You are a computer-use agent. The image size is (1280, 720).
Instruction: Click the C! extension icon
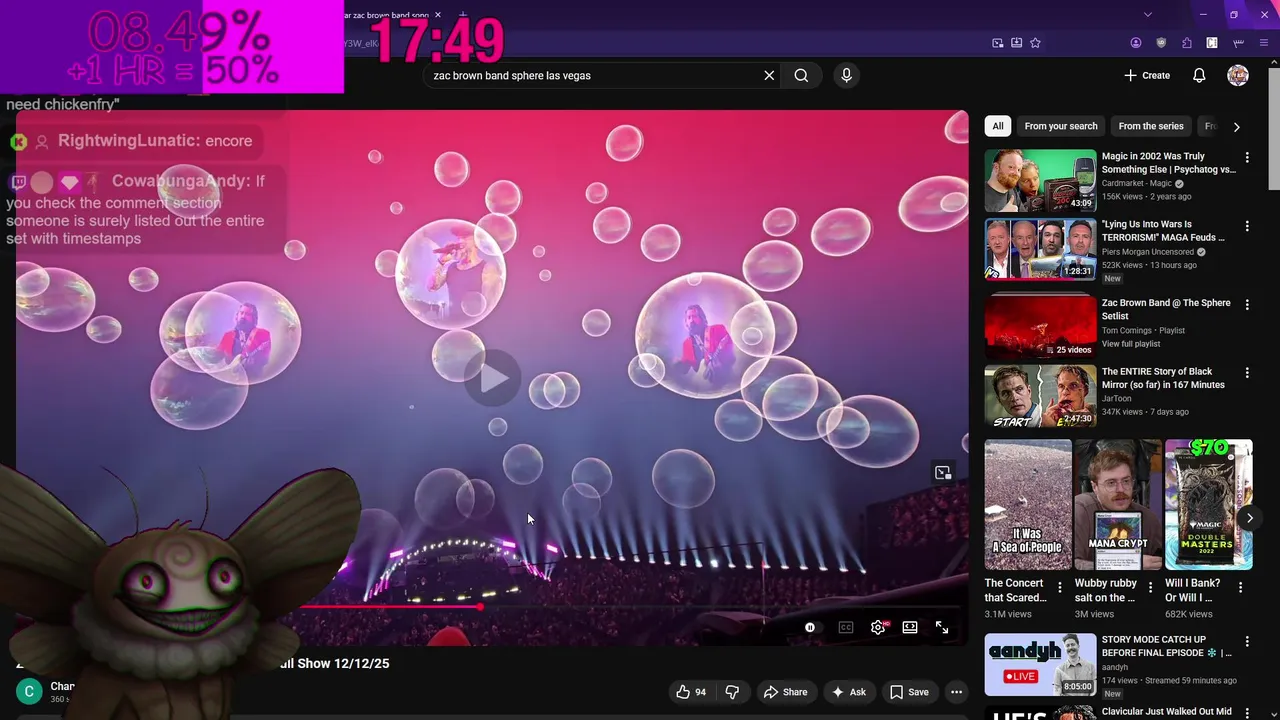tap(1212, 43)
